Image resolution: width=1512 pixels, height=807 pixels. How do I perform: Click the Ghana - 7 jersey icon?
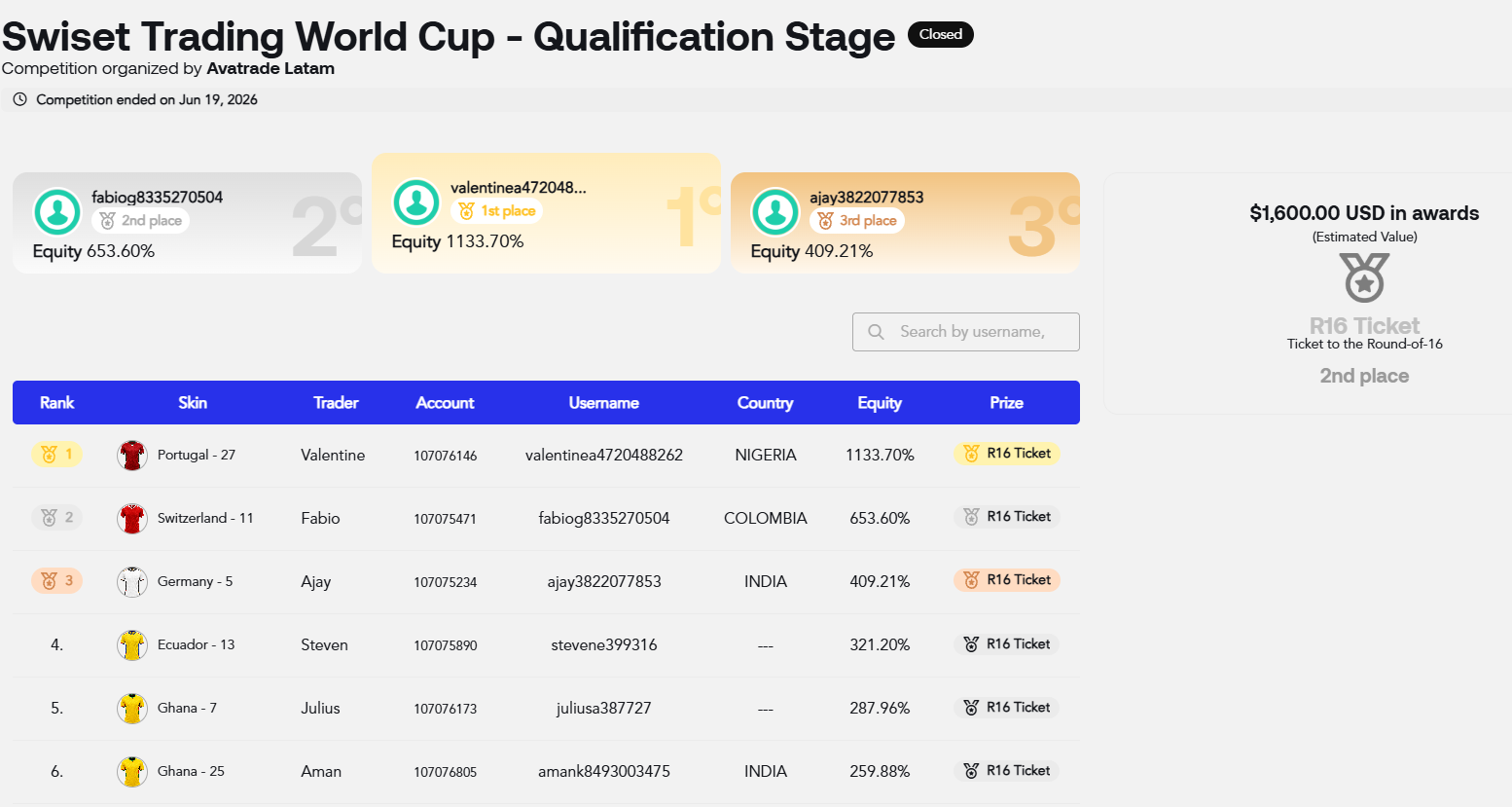(132, 708)
